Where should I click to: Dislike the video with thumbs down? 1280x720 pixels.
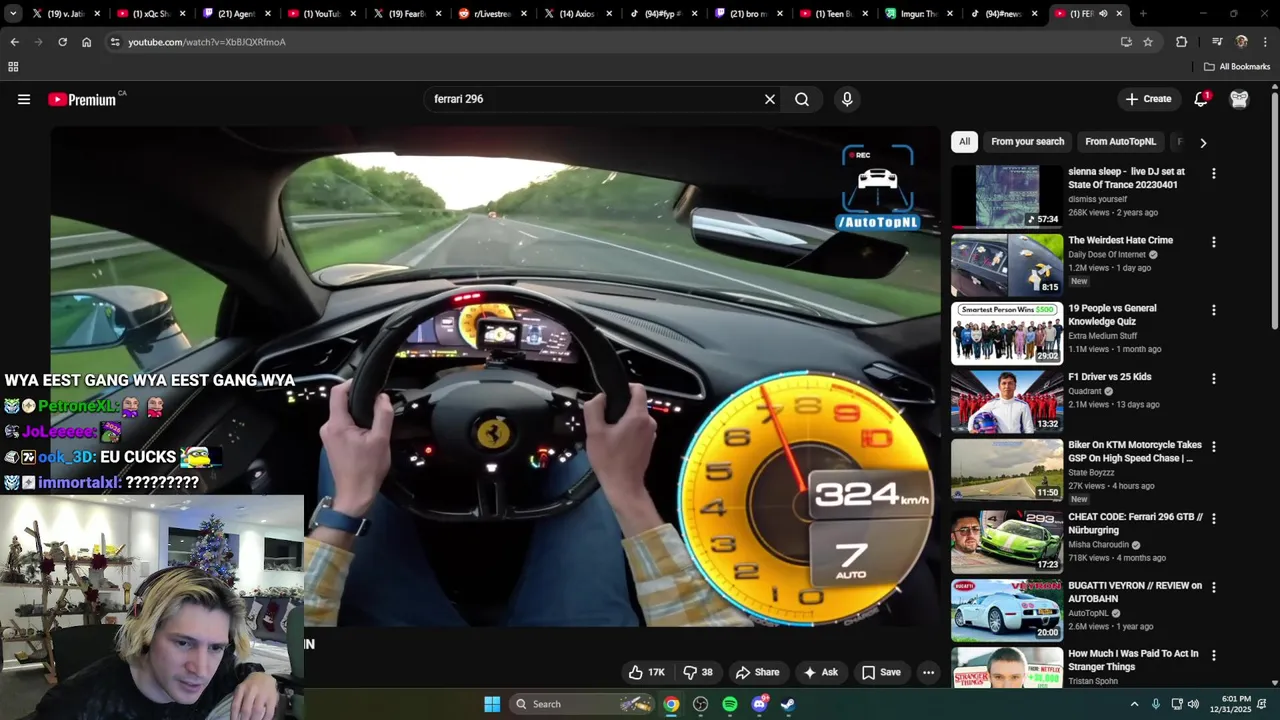point(698,672)
